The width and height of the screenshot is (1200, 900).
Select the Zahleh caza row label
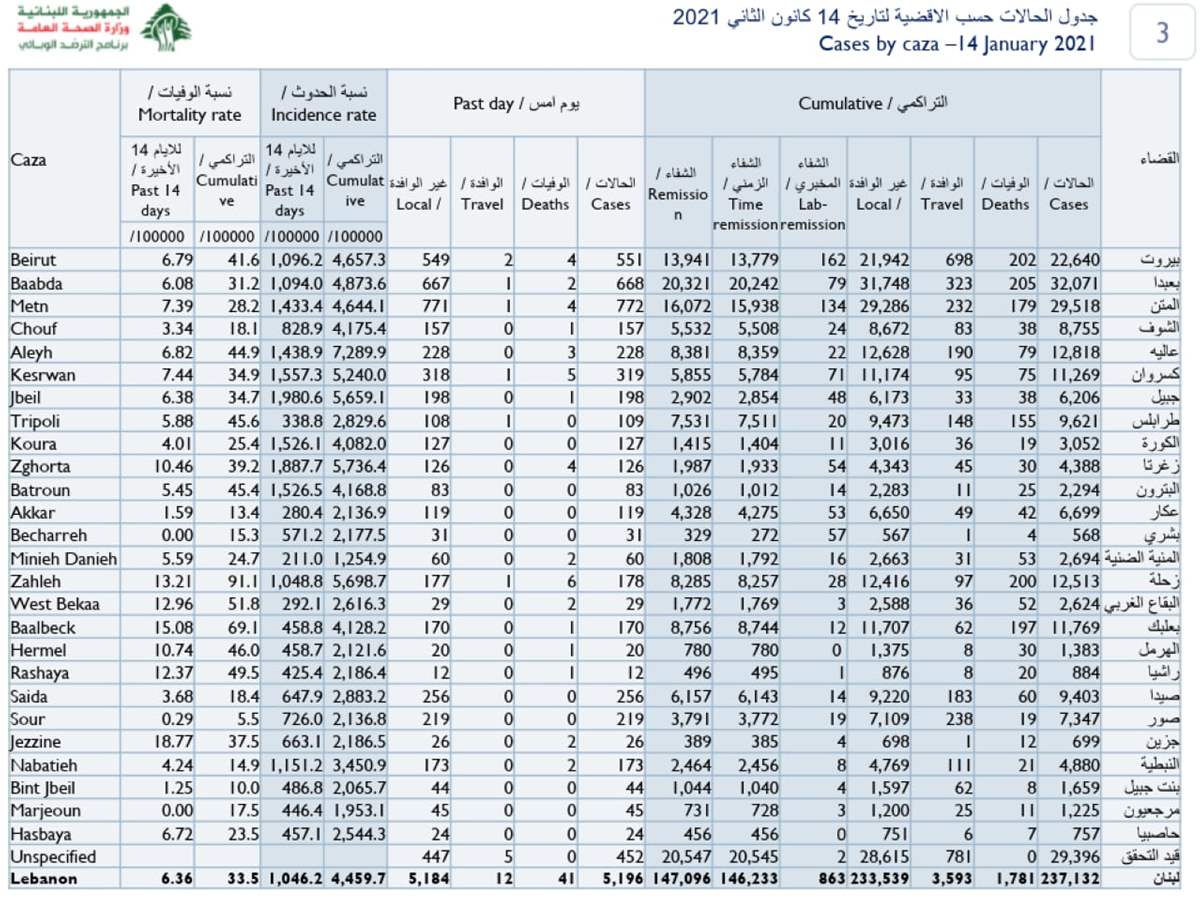[35, 581]
